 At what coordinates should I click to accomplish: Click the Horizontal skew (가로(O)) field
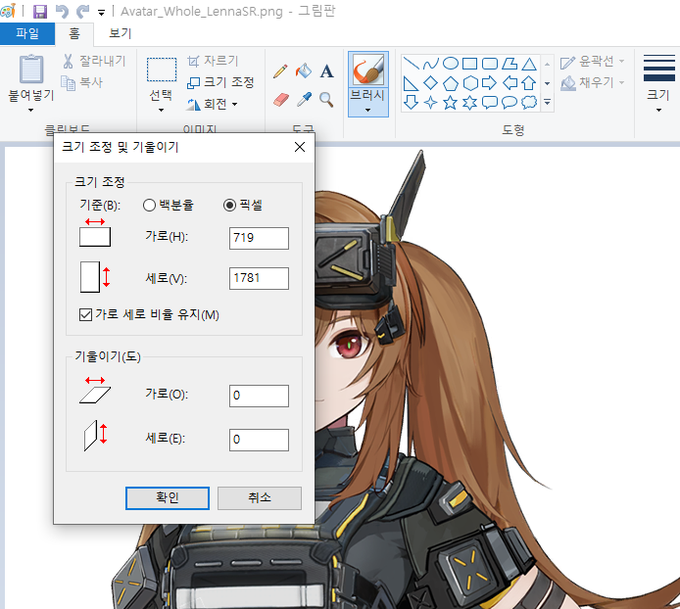[259, 396]
